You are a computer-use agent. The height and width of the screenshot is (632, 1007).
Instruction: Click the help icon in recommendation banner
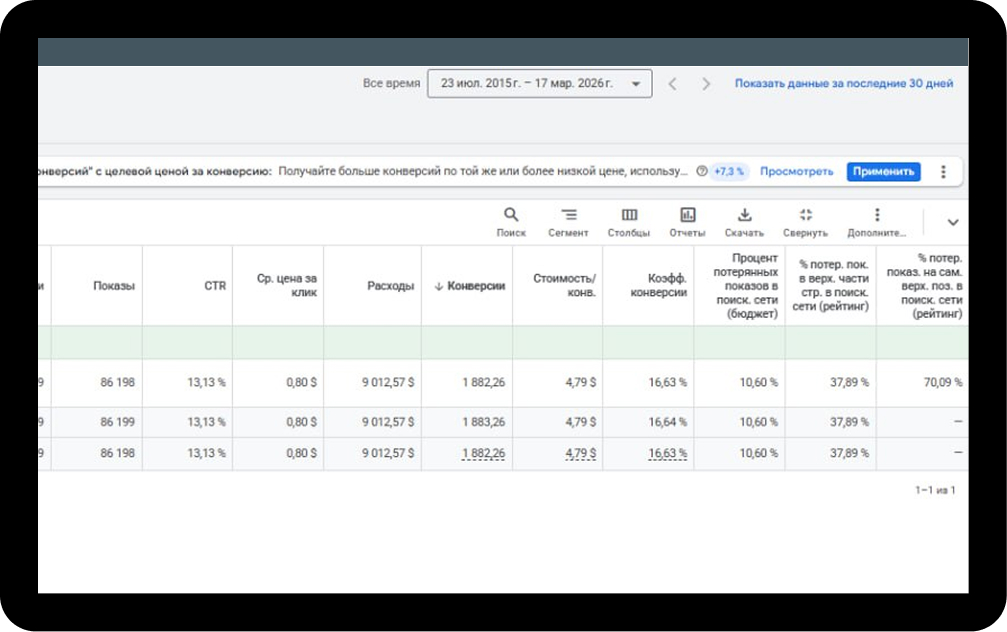pos(701,171)
